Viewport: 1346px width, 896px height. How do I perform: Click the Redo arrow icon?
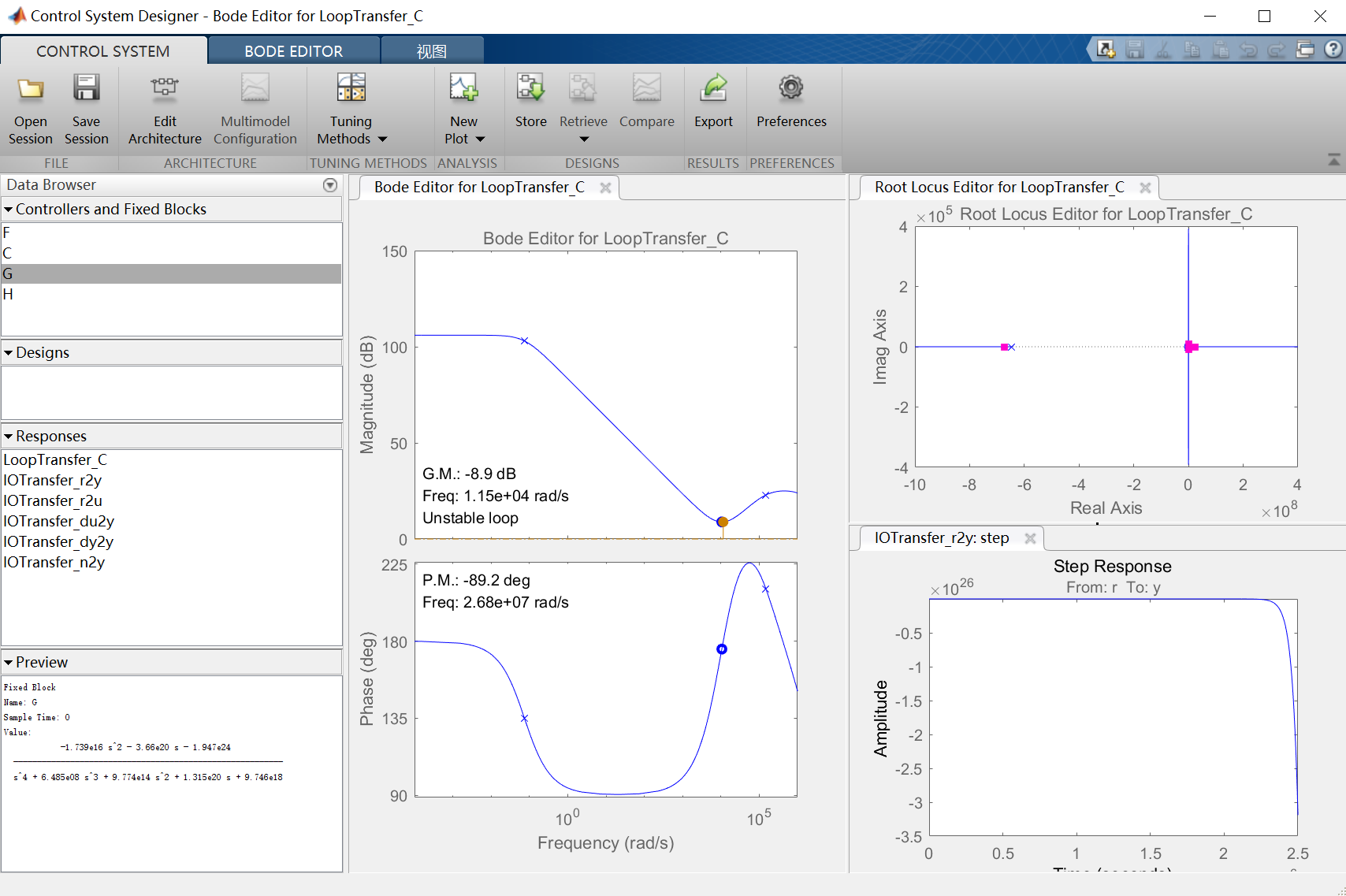point(1277,50)
